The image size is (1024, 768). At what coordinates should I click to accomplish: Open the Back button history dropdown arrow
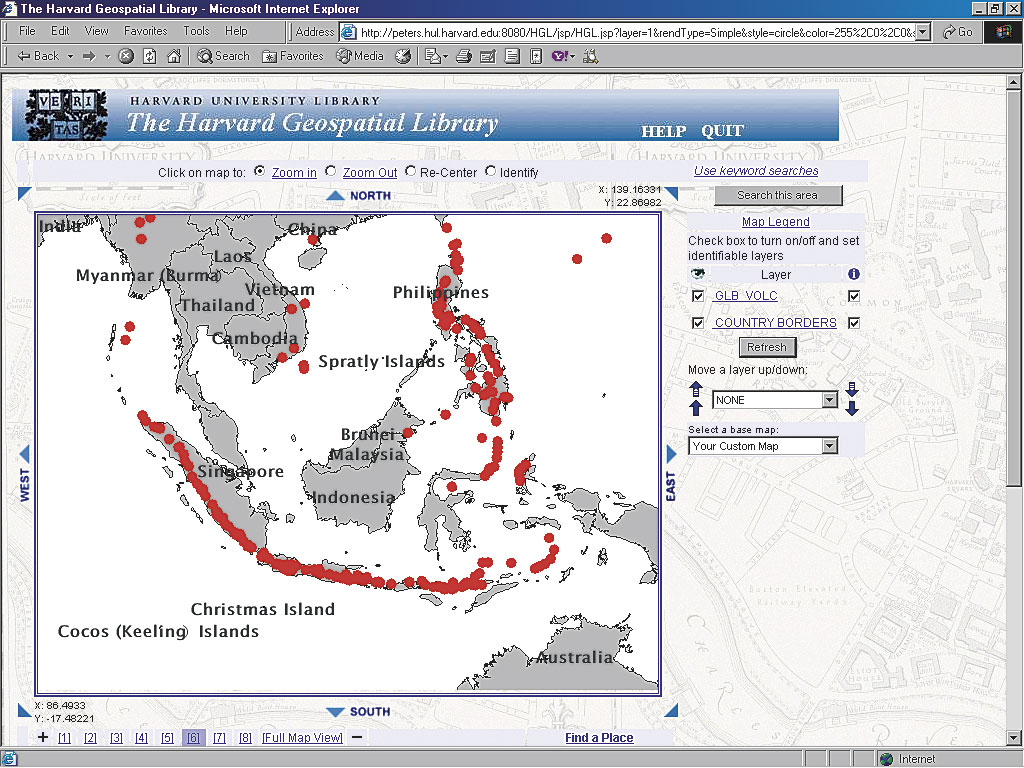coord(70,57)
